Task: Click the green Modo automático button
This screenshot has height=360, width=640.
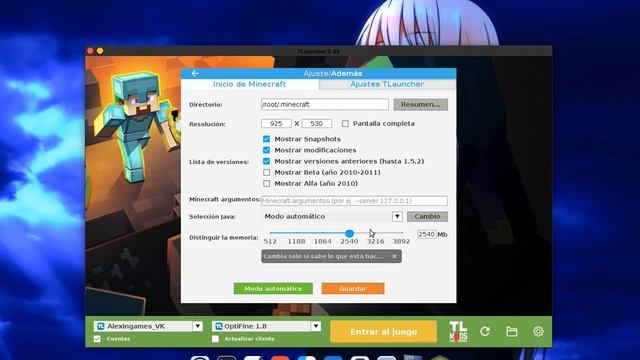Action: [273, 289]
